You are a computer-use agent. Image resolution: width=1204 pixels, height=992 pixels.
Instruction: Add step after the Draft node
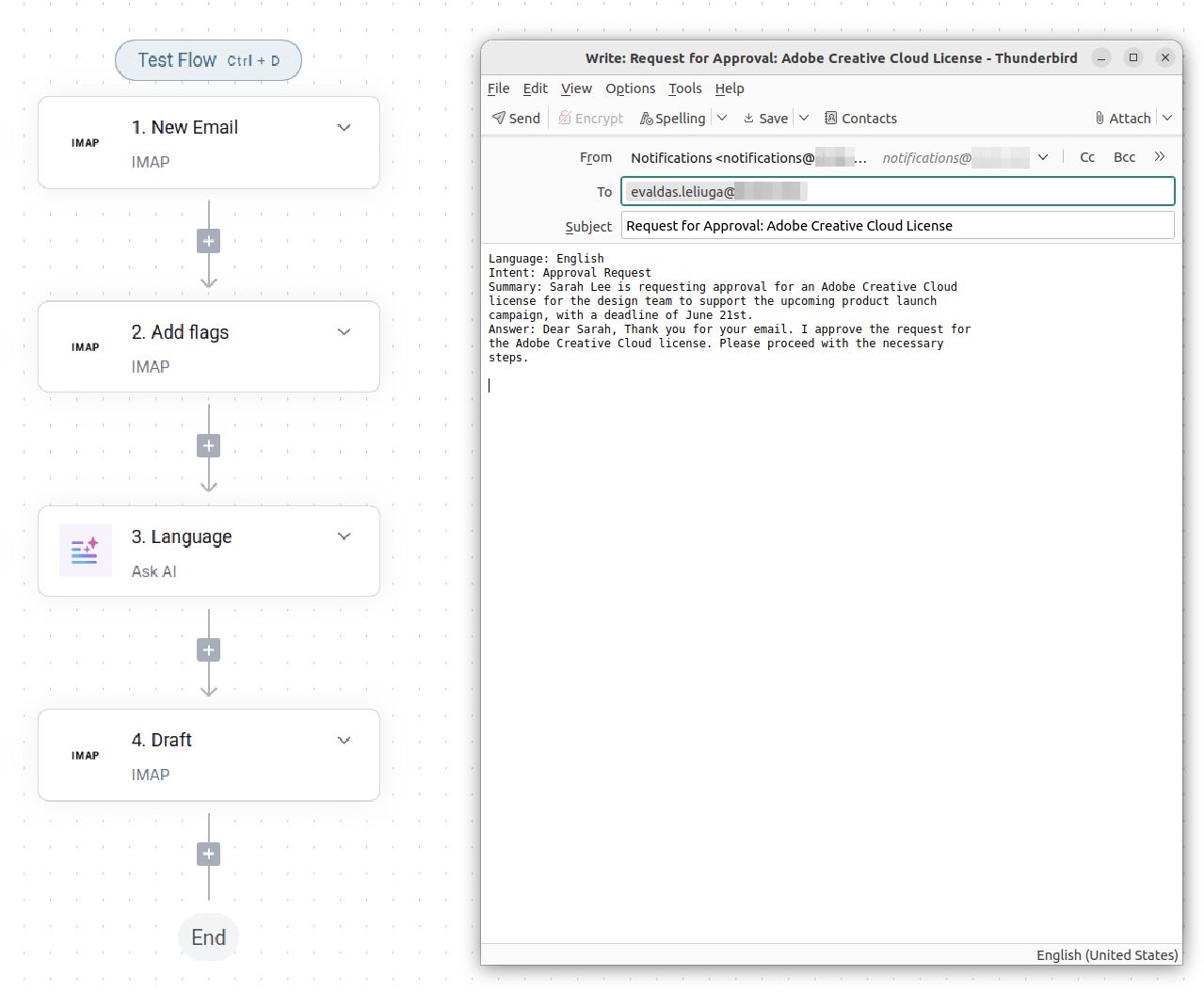(x=209, y=855)
